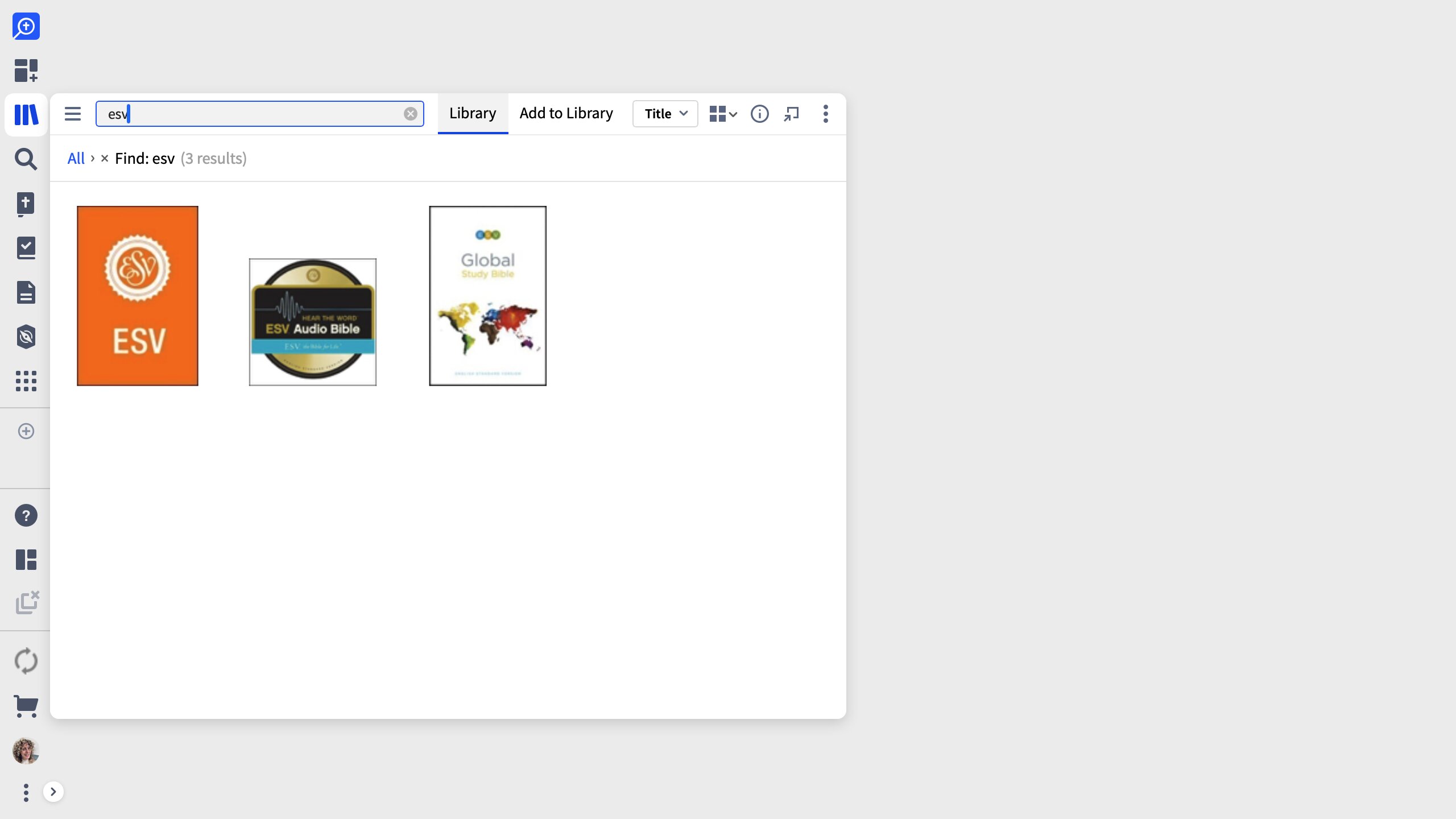Open the sidebar three-dot options menu

click(x=26, y=792)
